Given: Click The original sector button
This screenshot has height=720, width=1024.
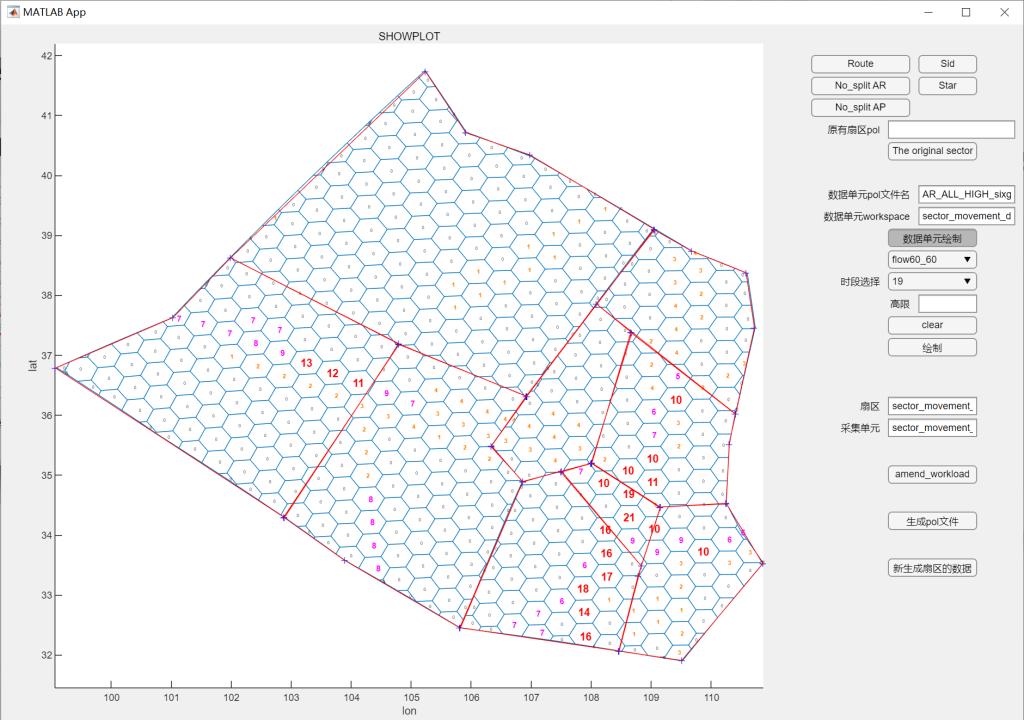Looking at the screenshot, I should point(932,151).
